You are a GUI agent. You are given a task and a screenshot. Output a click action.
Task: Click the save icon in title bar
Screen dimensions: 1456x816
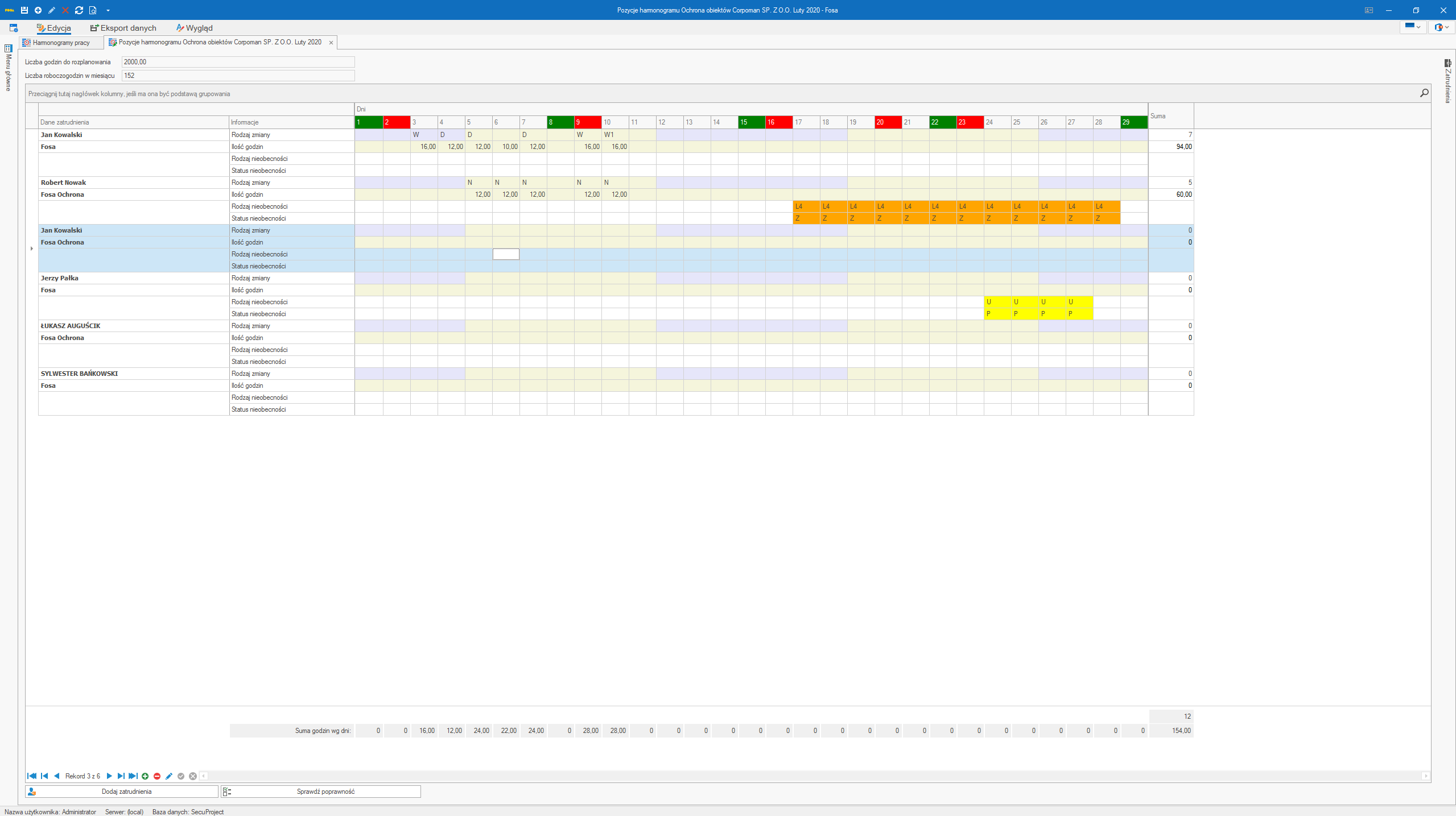(24, 10)
